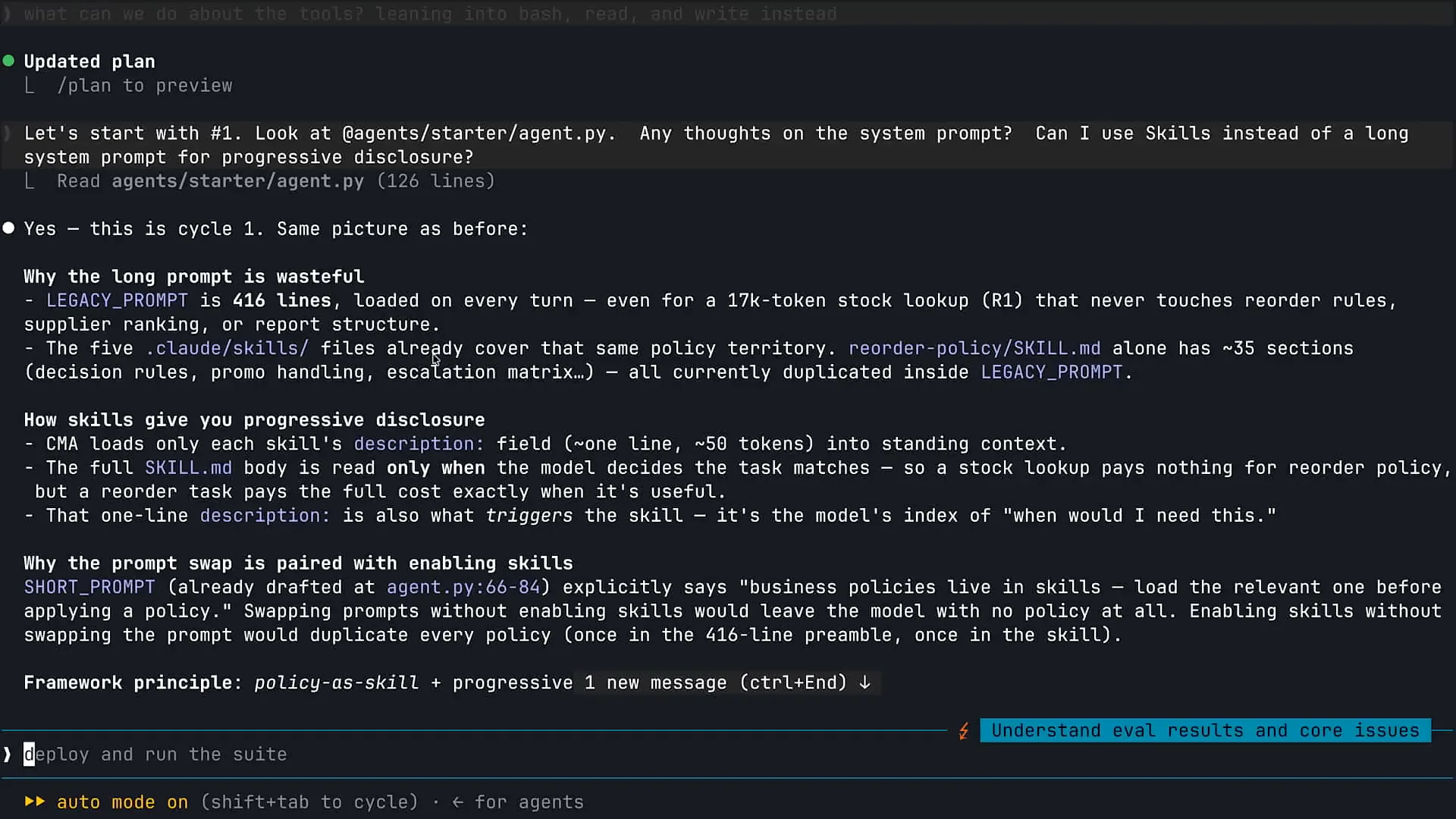
Task: Open the agent.py:66-84 code reference
Action: [x=463, y=587]
